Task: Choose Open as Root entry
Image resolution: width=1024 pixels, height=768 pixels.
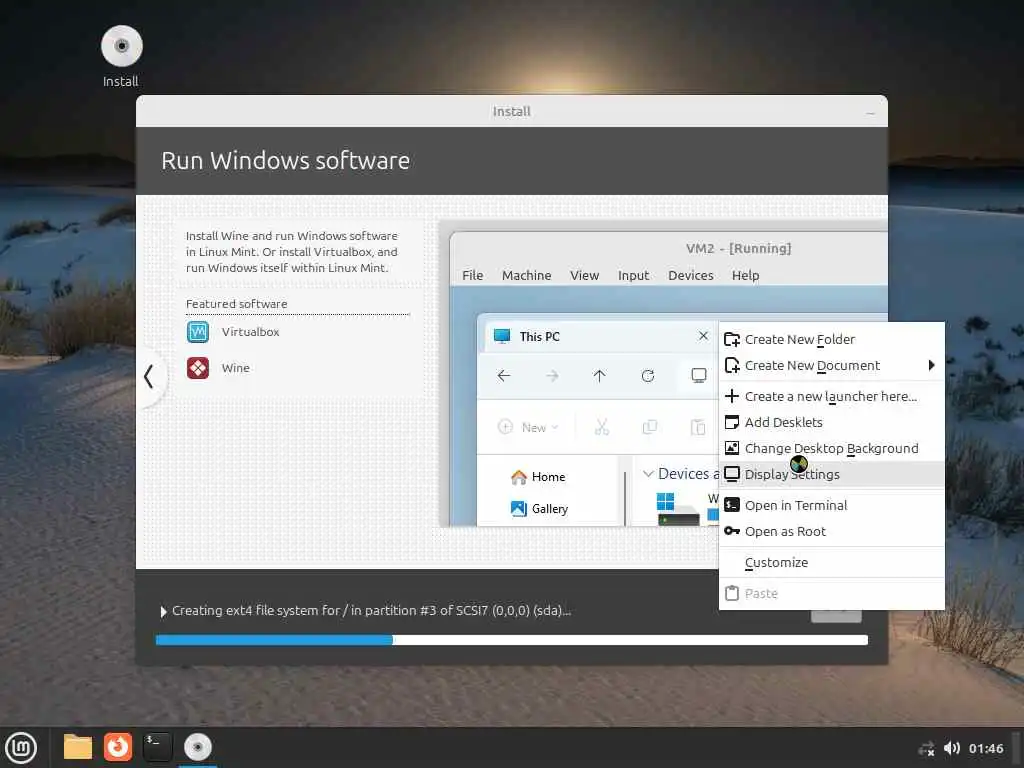Action: (x=831, y=532)
